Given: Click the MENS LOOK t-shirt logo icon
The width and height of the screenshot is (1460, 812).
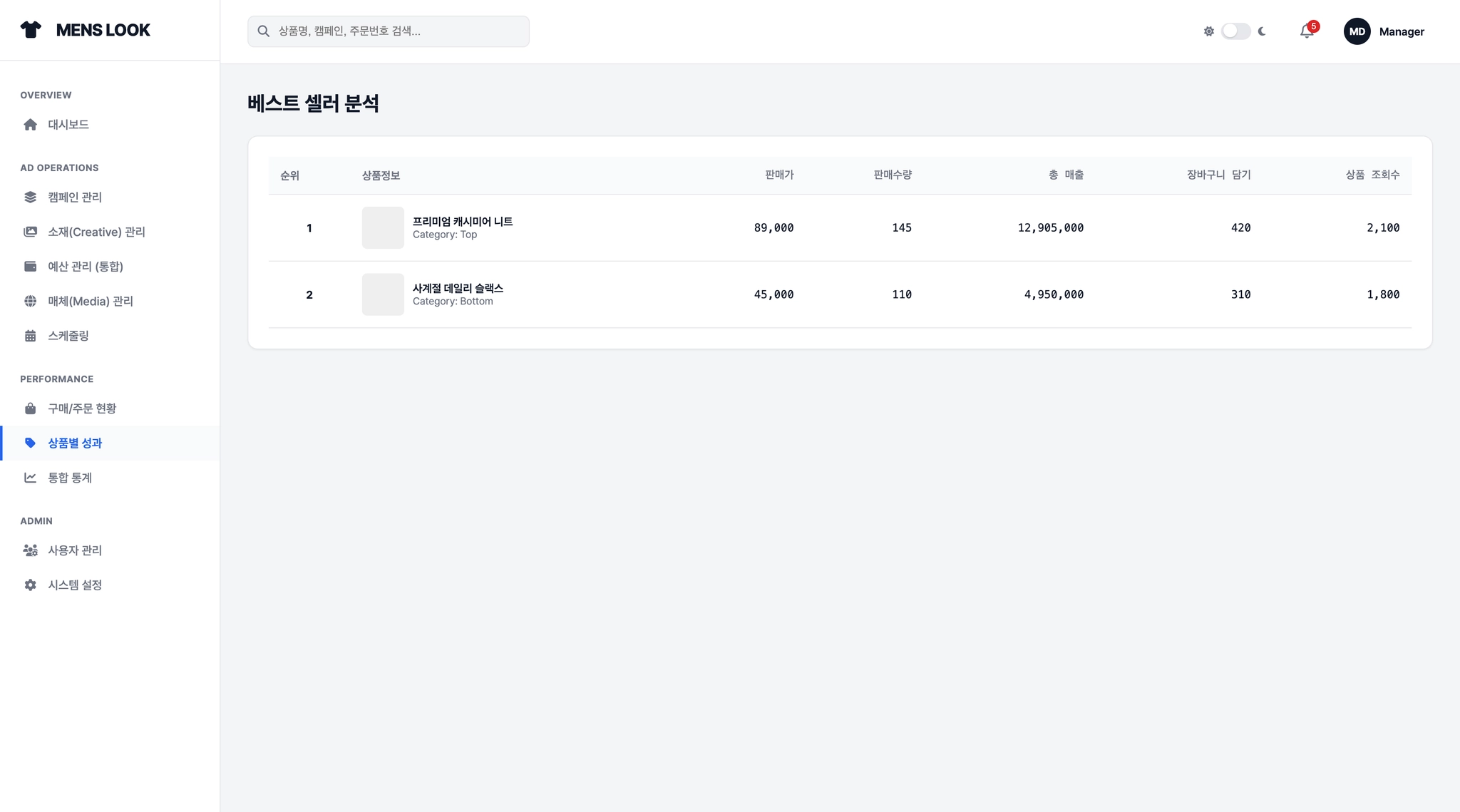Looking at the screenshot, I should click(31, 30).
